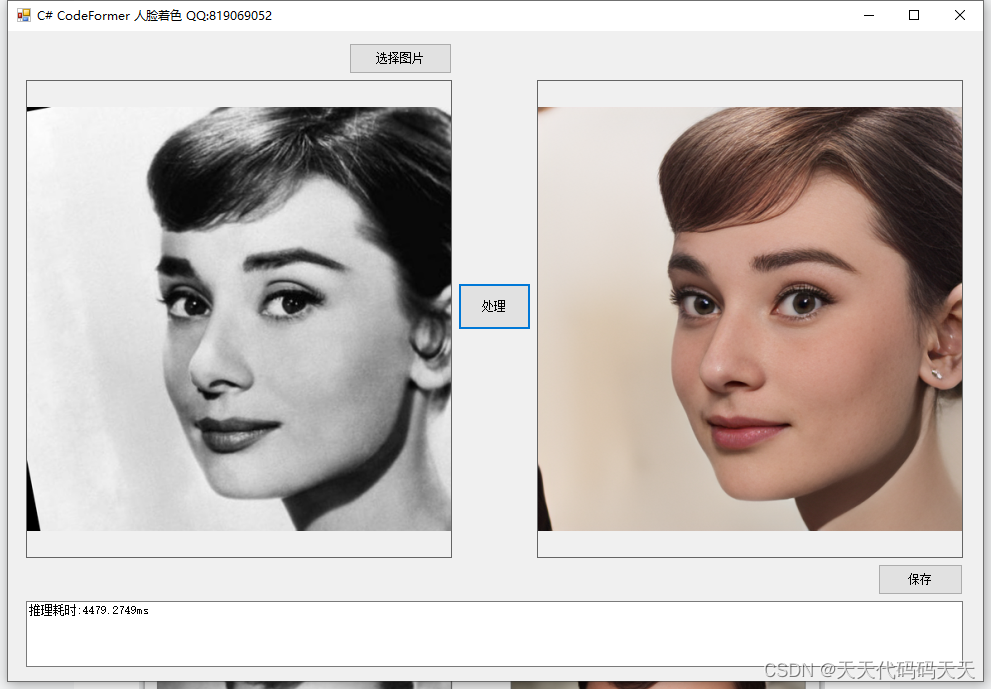Minimize the CodeFormer window

tap(867, 15)
